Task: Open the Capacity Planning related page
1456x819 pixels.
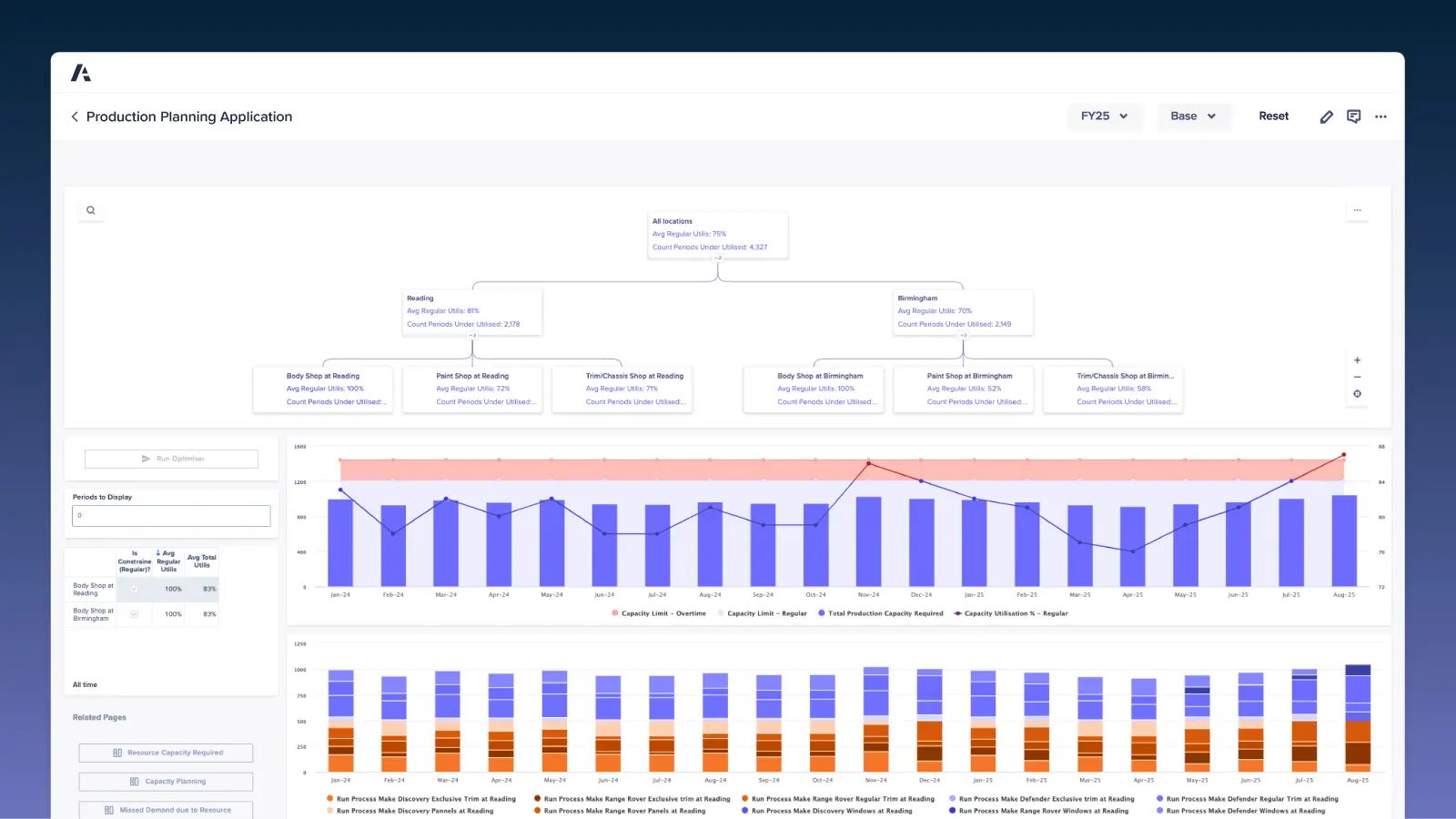Action: coord(165,781)
